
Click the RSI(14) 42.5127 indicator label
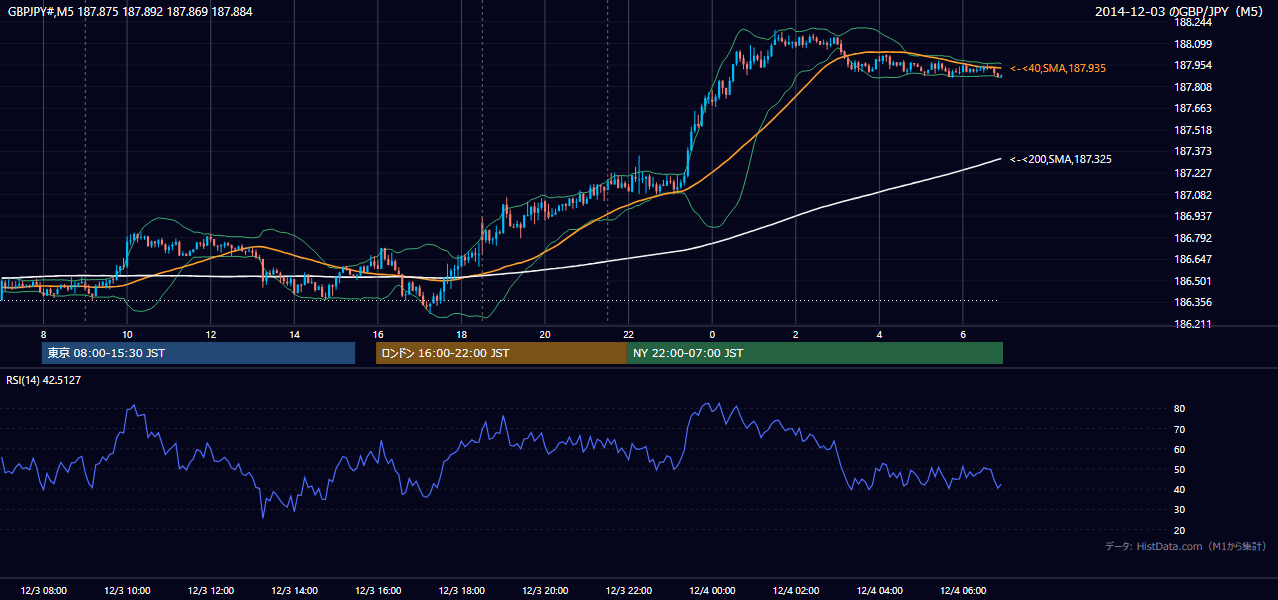pos(44,380)
